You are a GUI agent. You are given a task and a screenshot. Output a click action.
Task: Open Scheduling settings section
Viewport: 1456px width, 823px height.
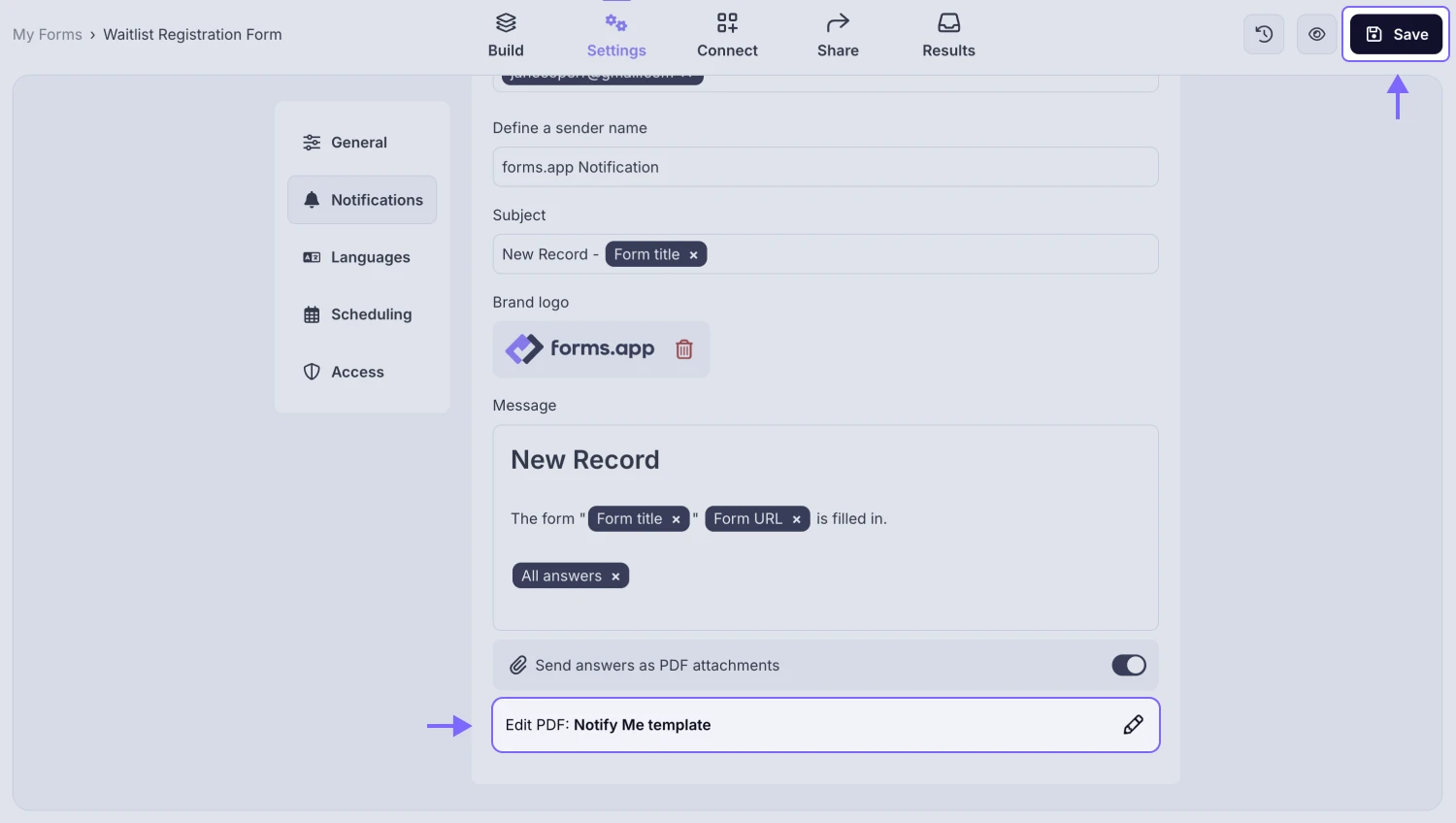(371, 314)
